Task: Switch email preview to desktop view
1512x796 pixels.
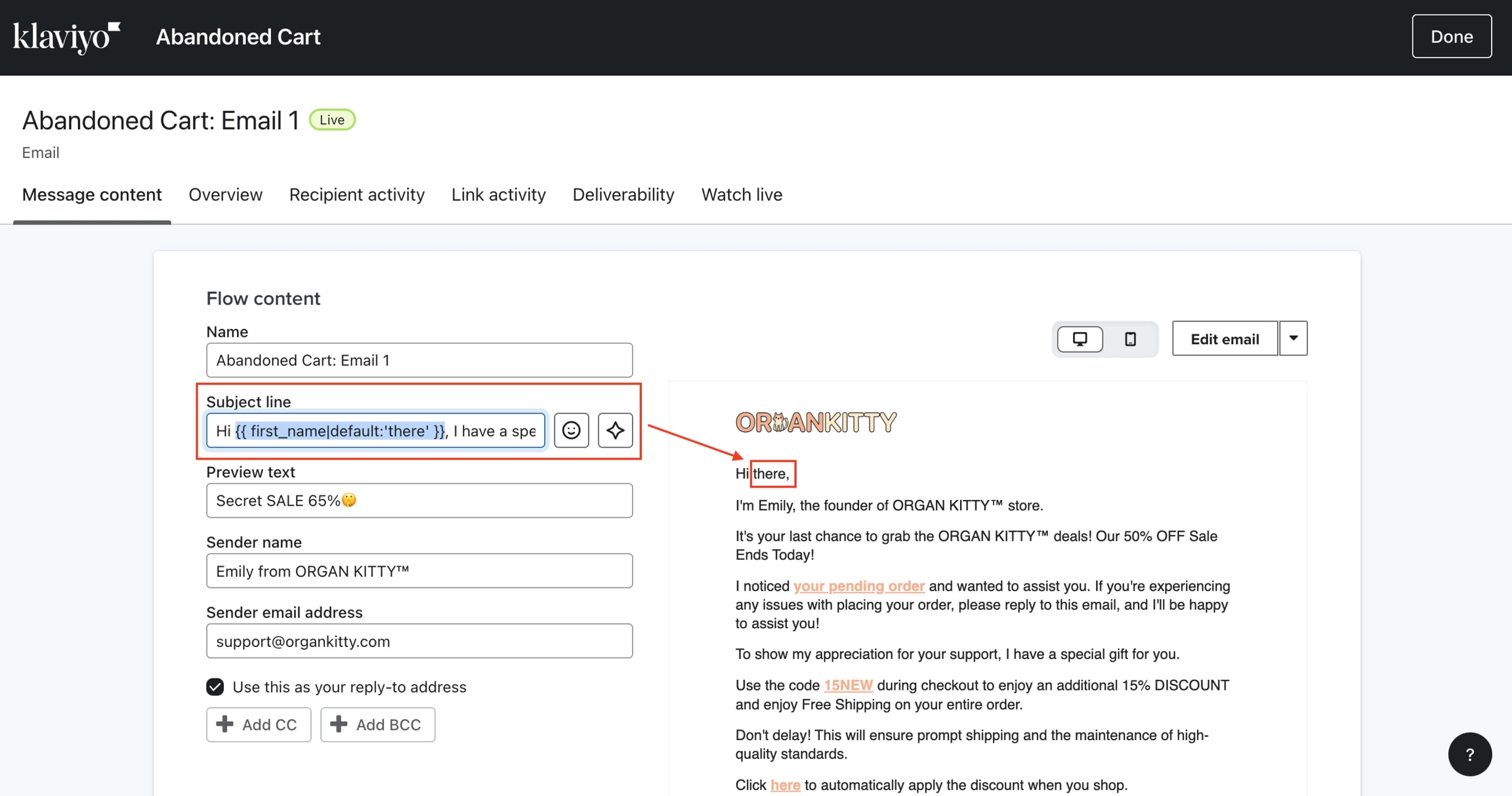Action: [1080, 339]
